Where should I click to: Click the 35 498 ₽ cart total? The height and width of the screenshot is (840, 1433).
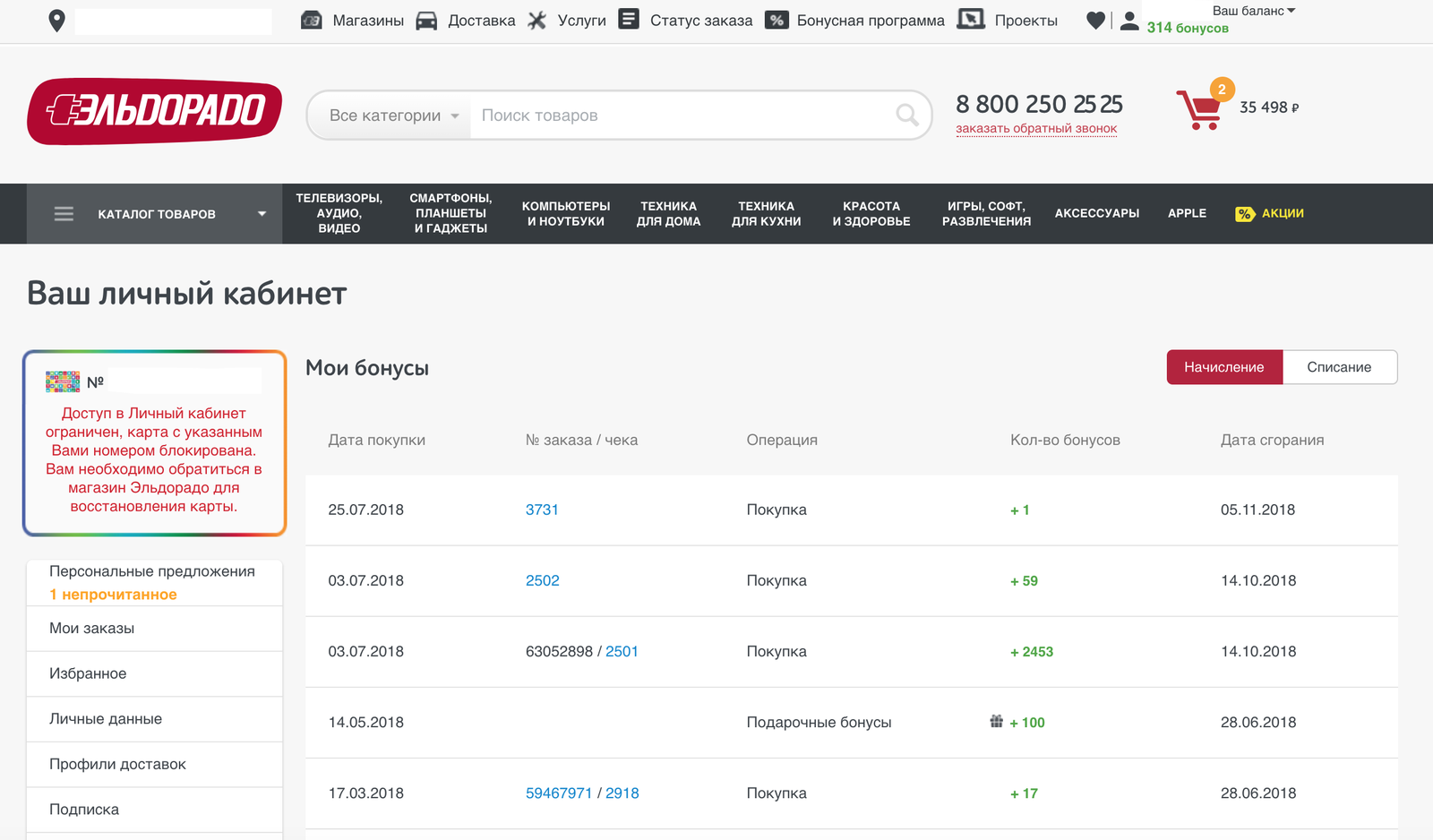click(x=1269, y=107)
